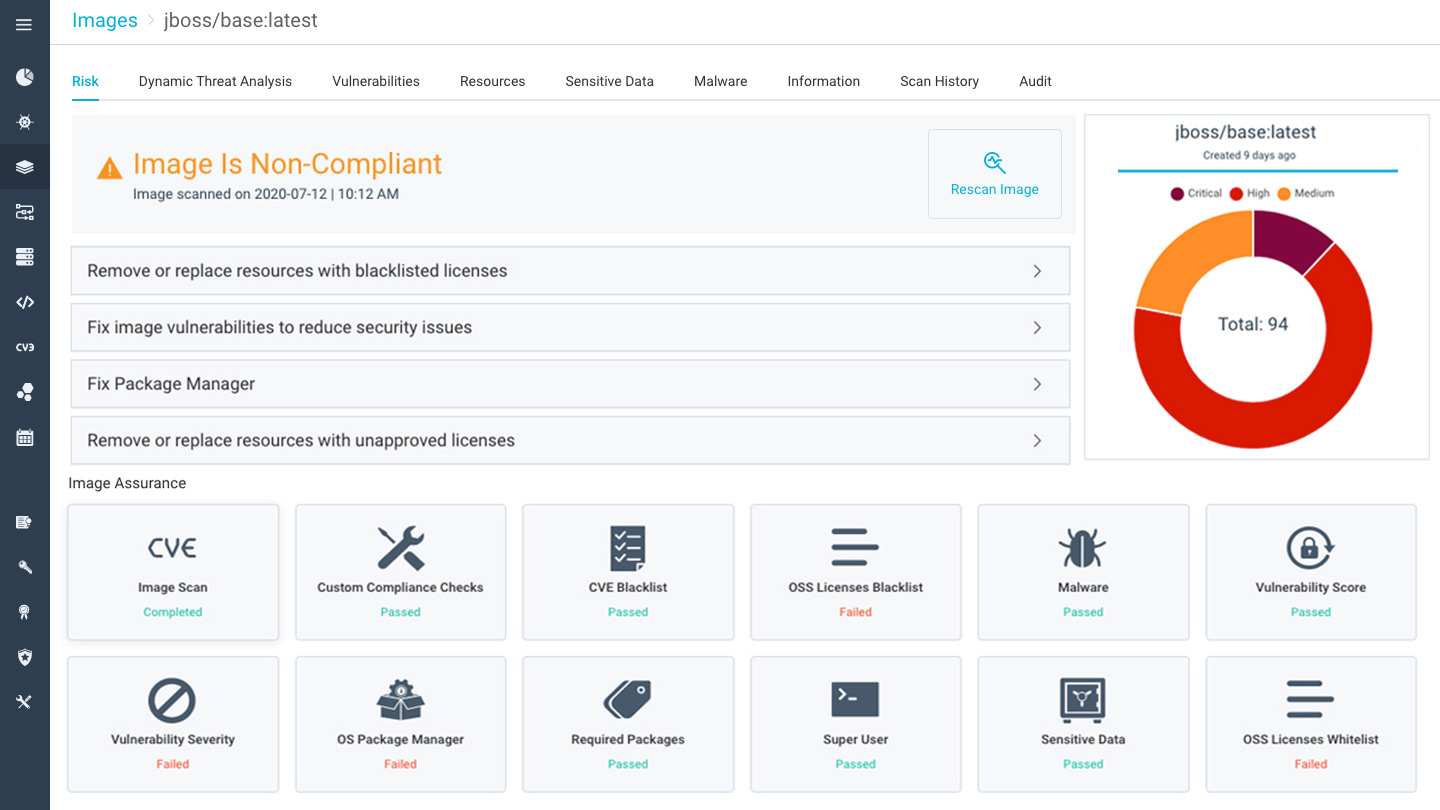Switch to the Sensitive Data tab
This screenshot has height=810, width=1440.
click(609, 81)
